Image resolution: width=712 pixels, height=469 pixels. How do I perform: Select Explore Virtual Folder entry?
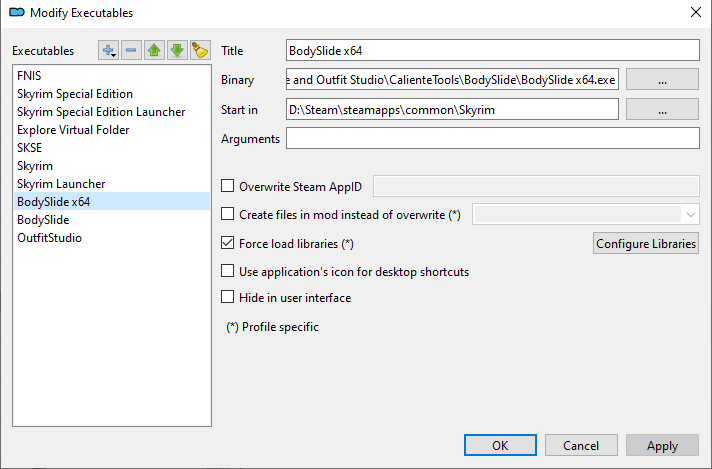coord(112,130)
